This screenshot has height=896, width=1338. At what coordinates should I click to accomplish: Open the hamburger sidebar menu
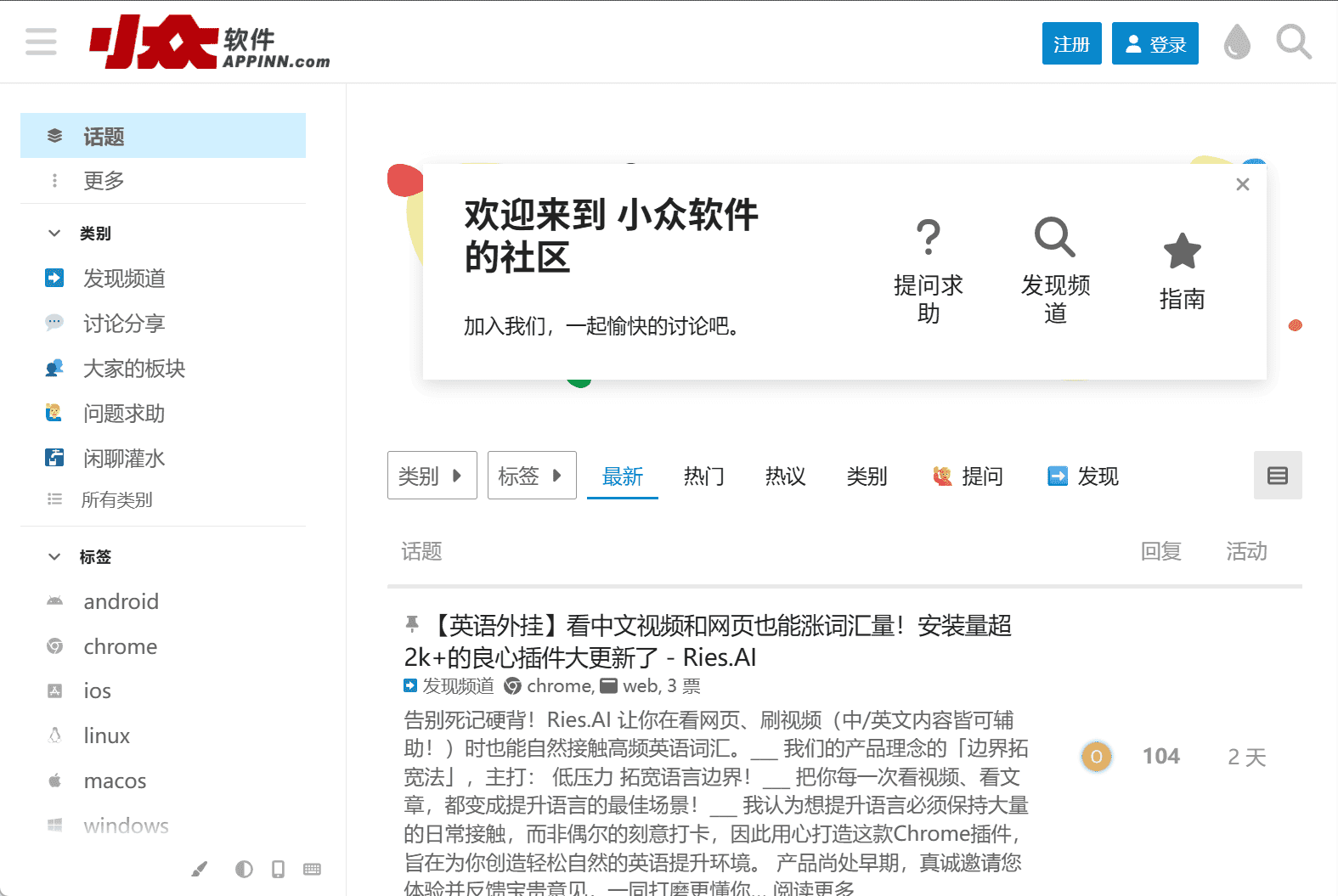[41, 42]
